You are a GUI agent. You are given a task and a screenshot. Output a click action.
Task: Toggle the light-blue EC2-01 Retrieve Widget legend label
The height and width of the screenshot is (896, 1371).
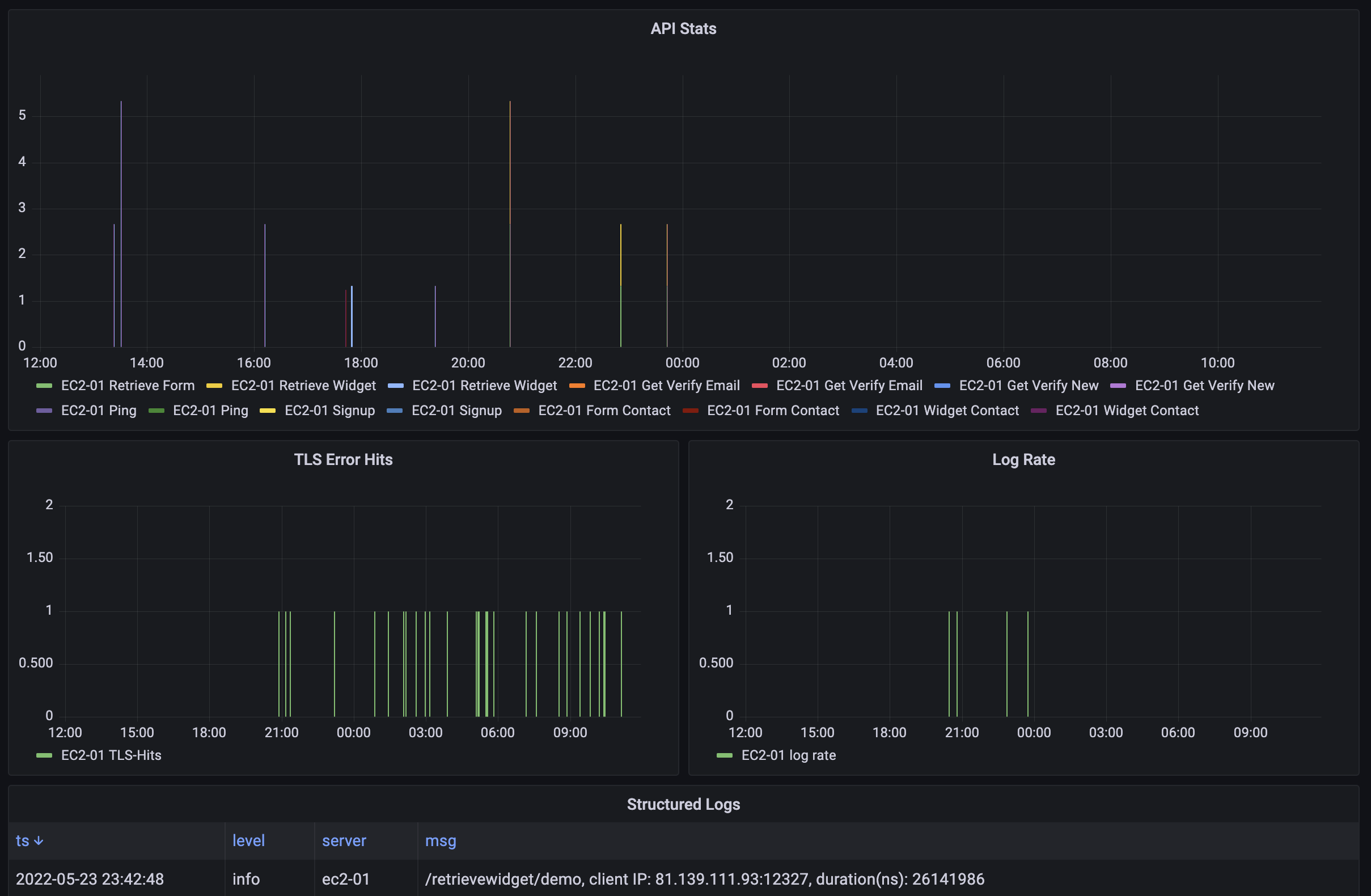(x=484, y=386)
